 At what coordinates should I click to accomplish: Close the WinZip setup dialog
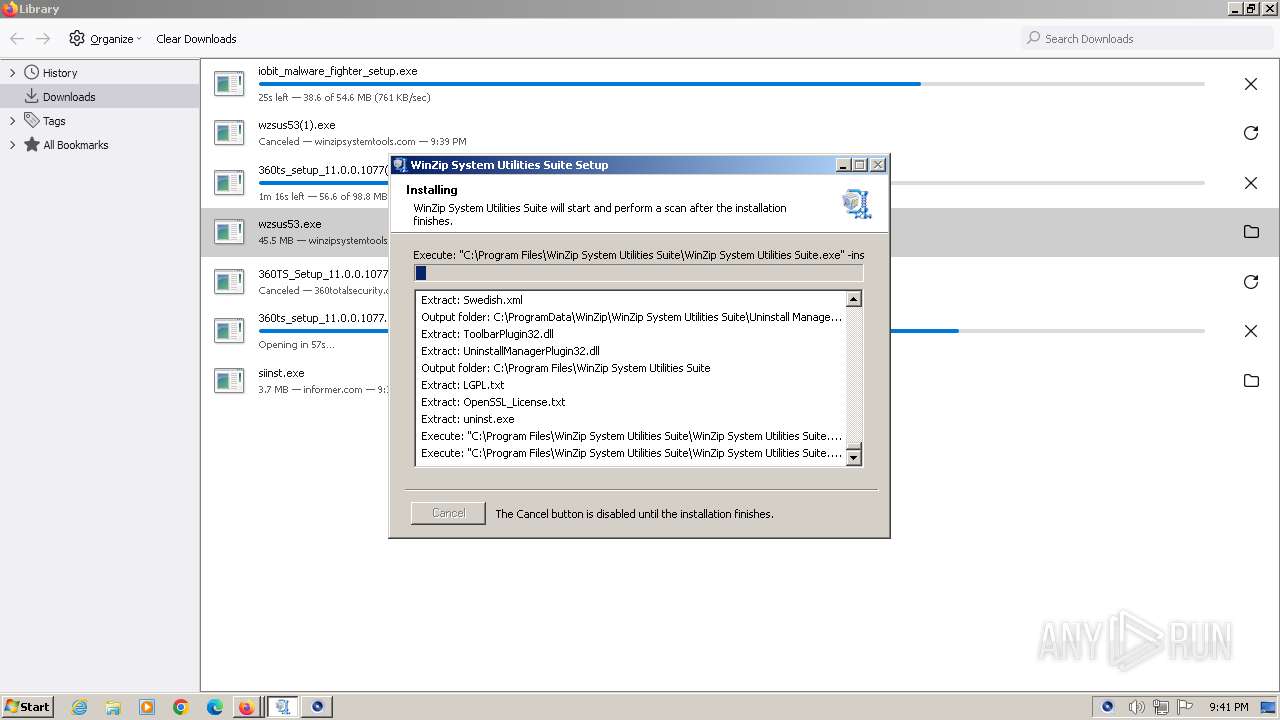pos(877,165)
